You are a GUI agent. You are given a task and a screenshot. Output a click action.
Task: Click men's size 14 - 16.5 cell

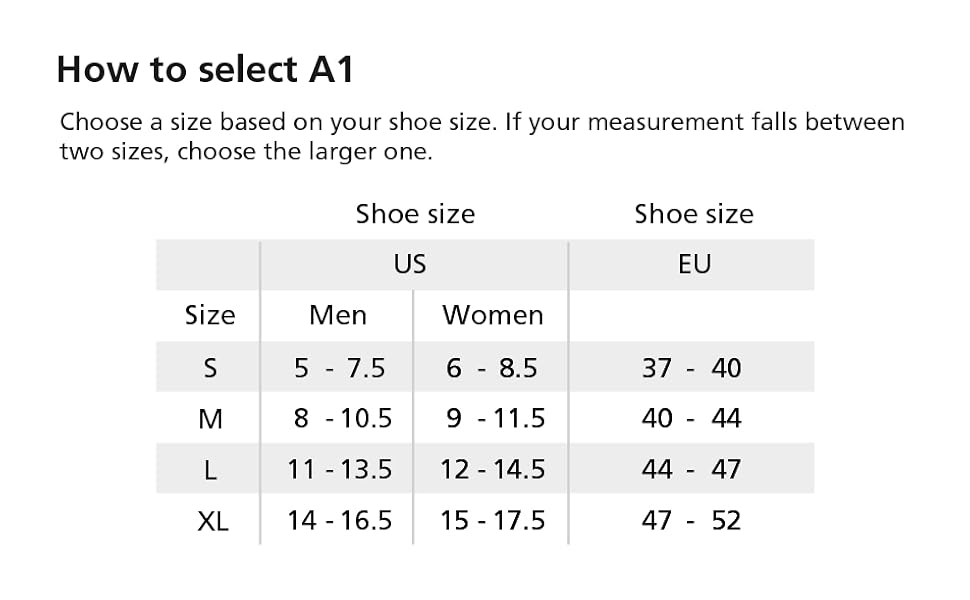(x=340, y=521)
